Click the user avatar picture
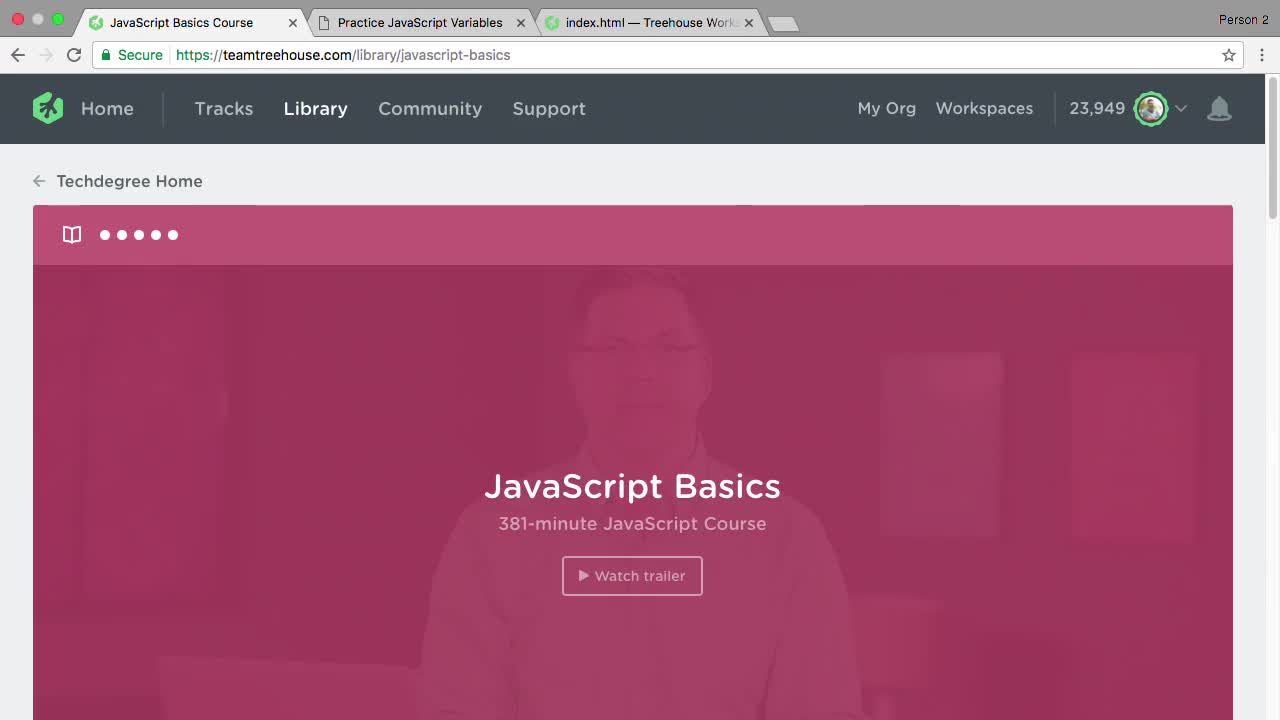Image resolution: width=1280 pixels, height=720 pixels. coord(1151,109)
